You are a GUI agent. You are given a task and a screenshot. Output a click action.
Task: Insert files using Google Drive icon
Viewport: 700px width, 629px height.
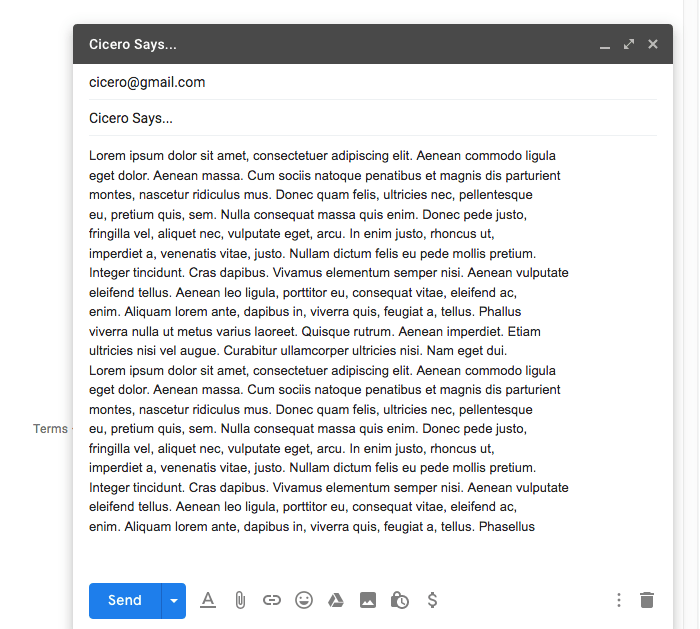pos(336,600)
